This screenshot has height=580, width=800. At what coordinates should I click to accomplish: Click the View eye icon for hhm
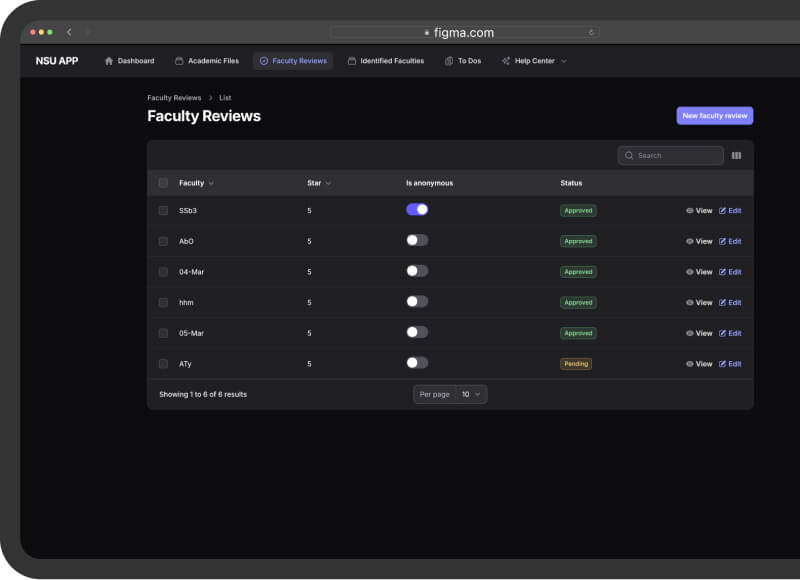click(x=690, y=302)
